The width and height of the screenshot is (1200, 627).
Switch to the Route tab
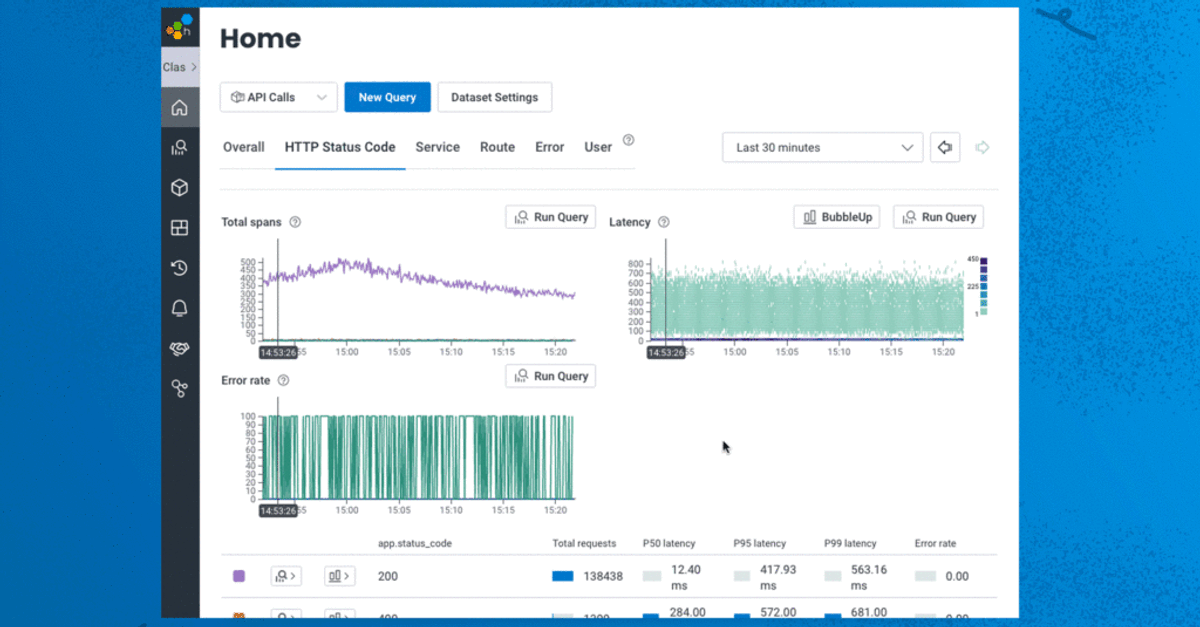coord(497,147)
